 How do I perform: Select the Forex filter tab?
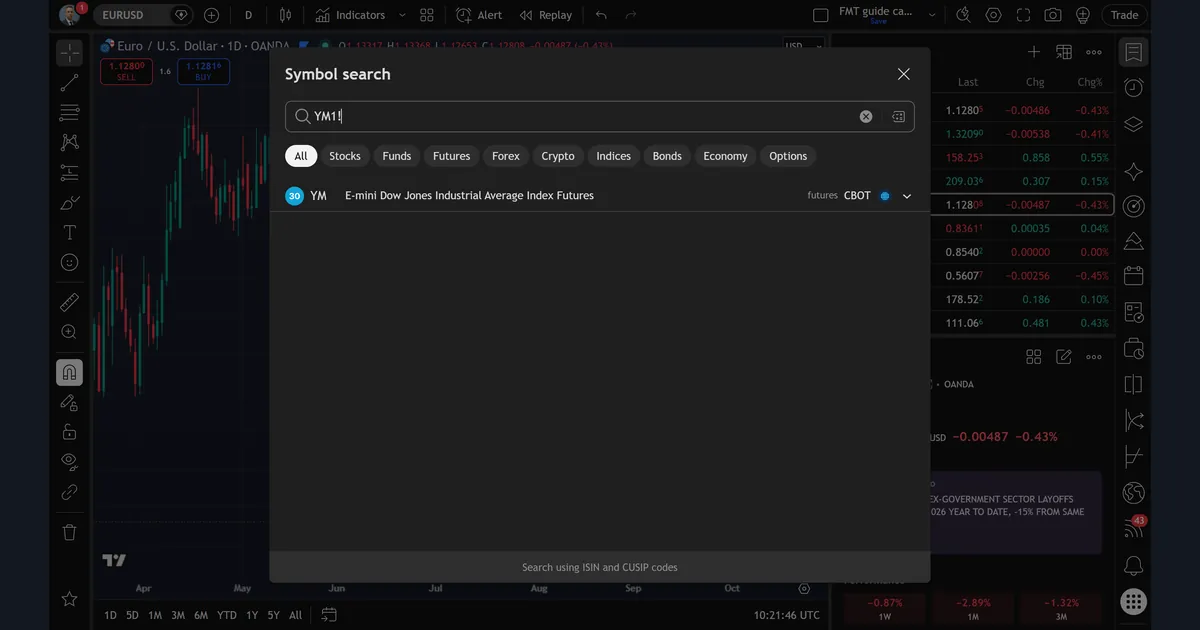pos(506,156)
